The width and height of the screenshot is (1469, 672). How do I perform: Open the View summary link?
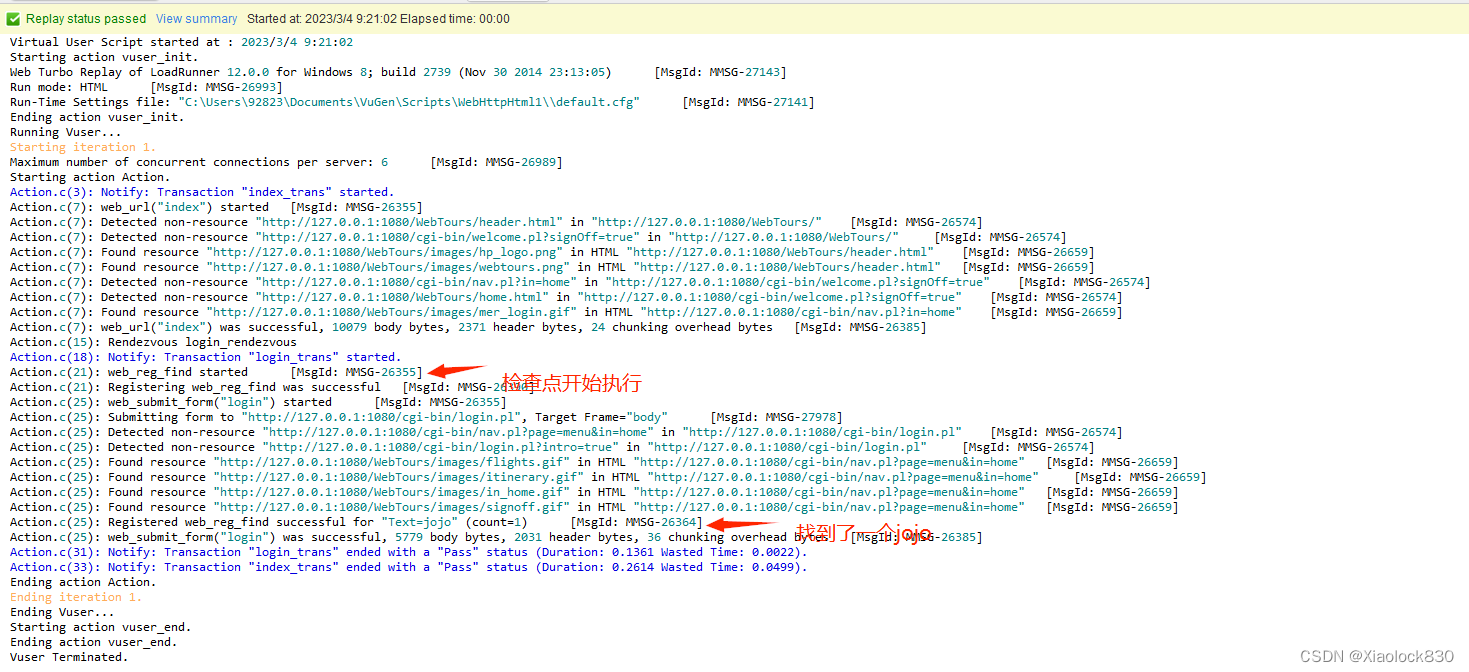tap(196, 18)
